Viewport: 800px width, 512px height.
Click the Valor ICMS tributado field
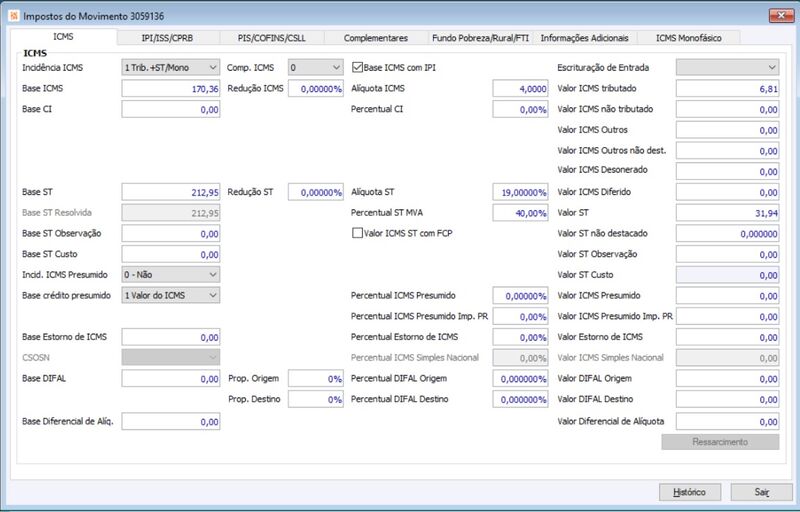coord(728,88)
